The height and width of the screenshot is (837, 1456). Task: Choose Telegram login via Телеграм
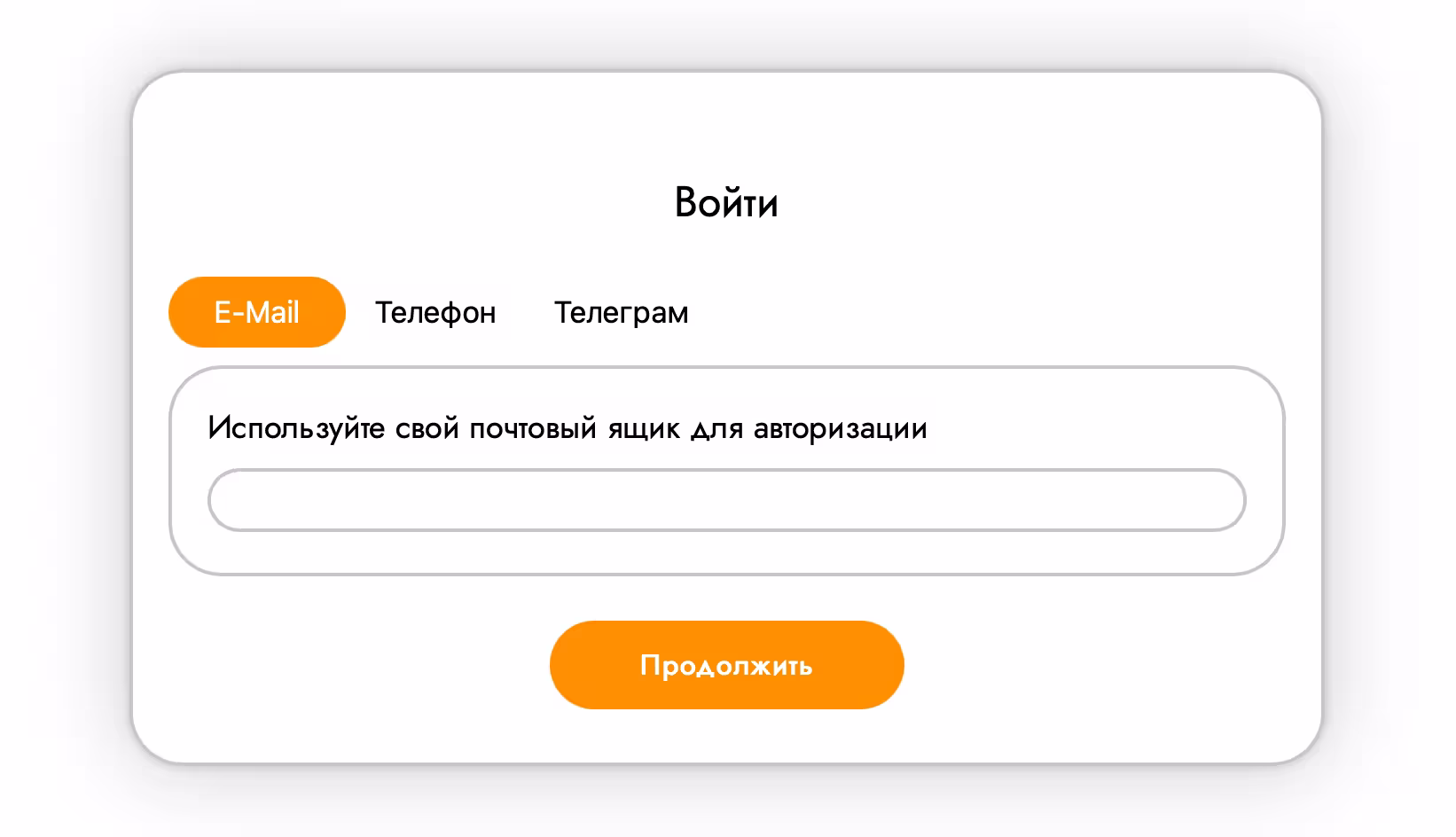pyautogui.click(x=621, y=312)
